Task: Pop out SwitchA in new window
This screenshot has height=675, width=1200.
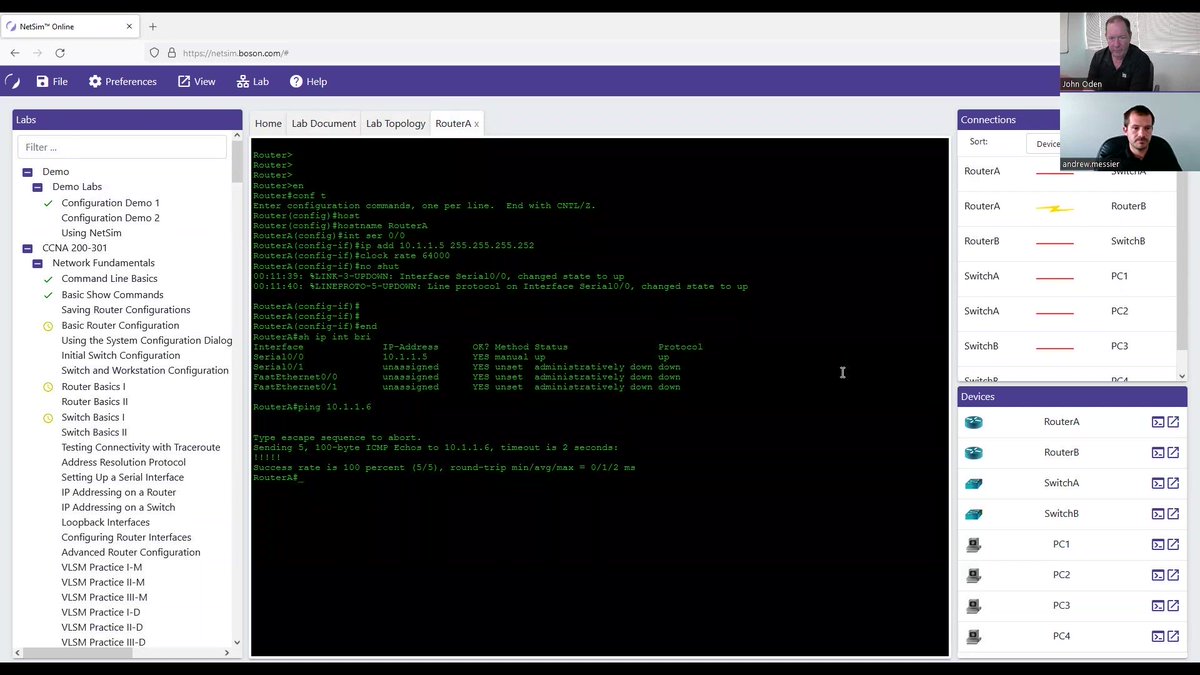Action: pyautogui.click(x=1173, y=483)
